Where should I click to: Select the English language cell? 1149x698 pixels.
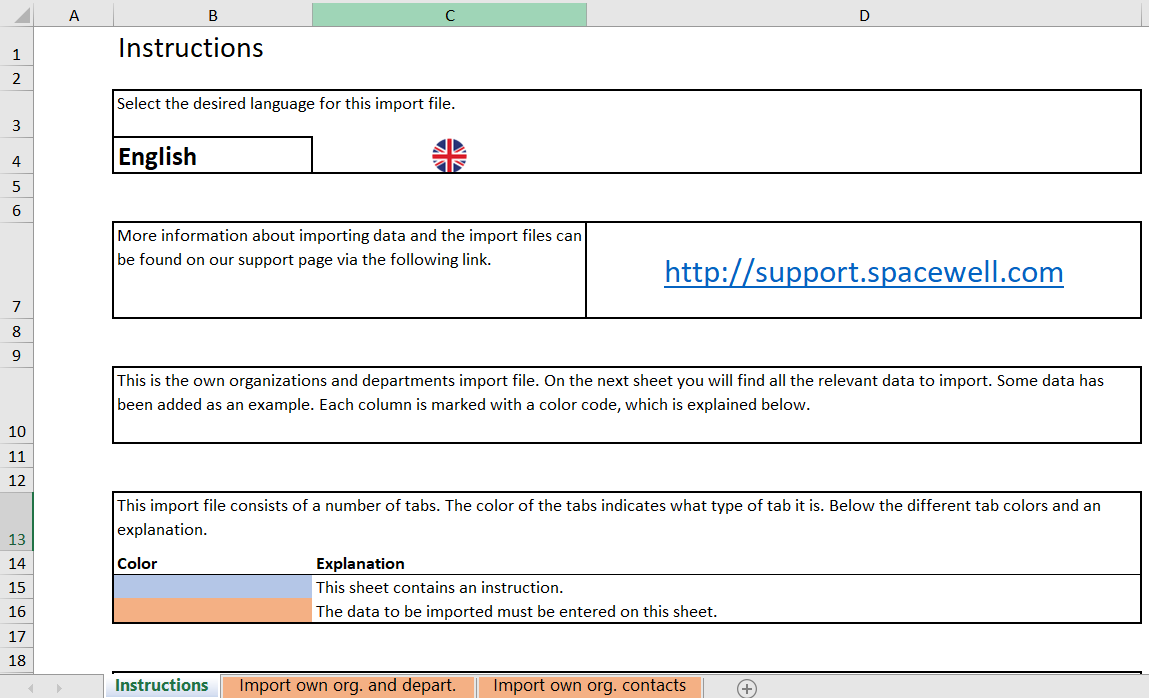[x=213, y=155]
